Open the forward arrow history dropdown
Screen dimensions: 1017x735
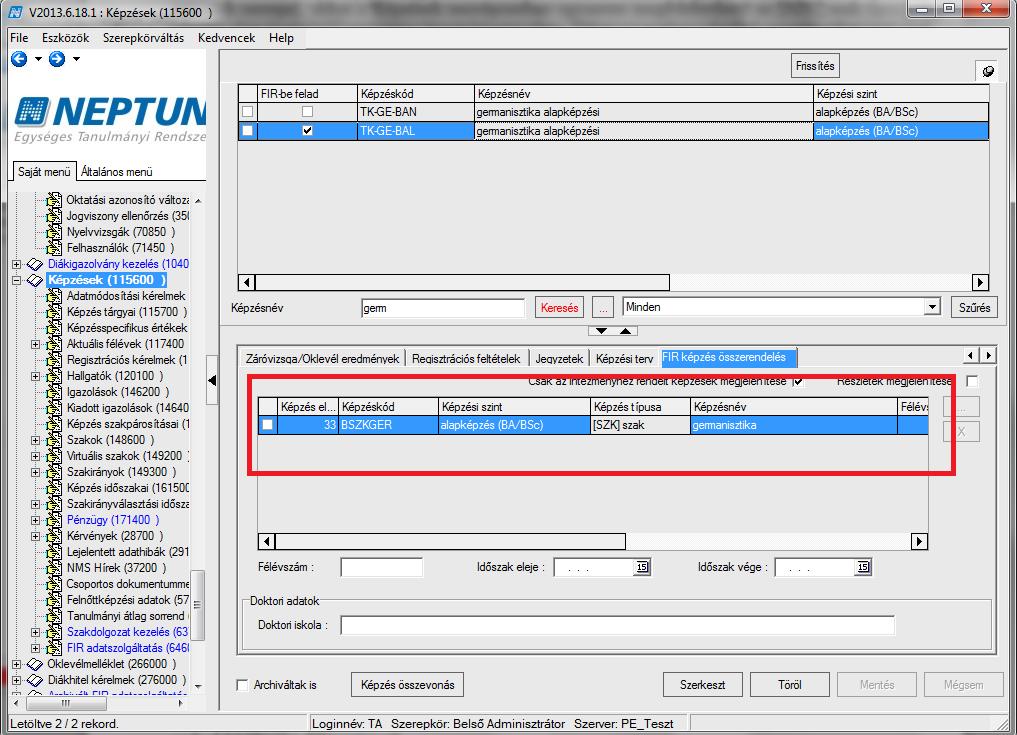[x=77, y=59]
